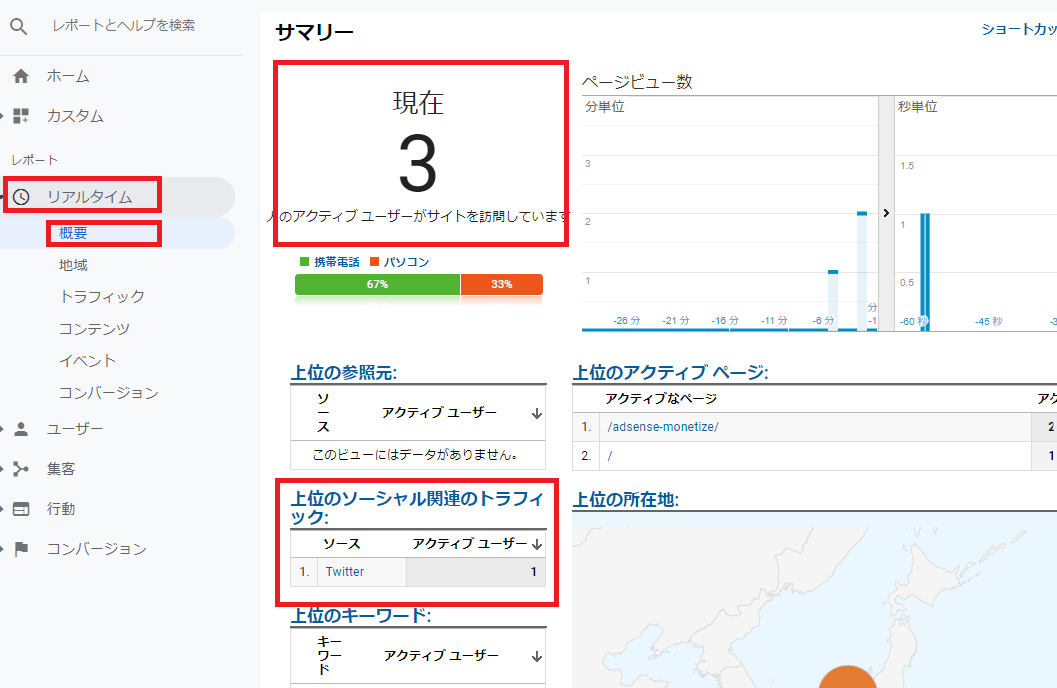1057x688 pixels.
Task: Expand the 行動 report section
Action: click(x=2, y=509)
